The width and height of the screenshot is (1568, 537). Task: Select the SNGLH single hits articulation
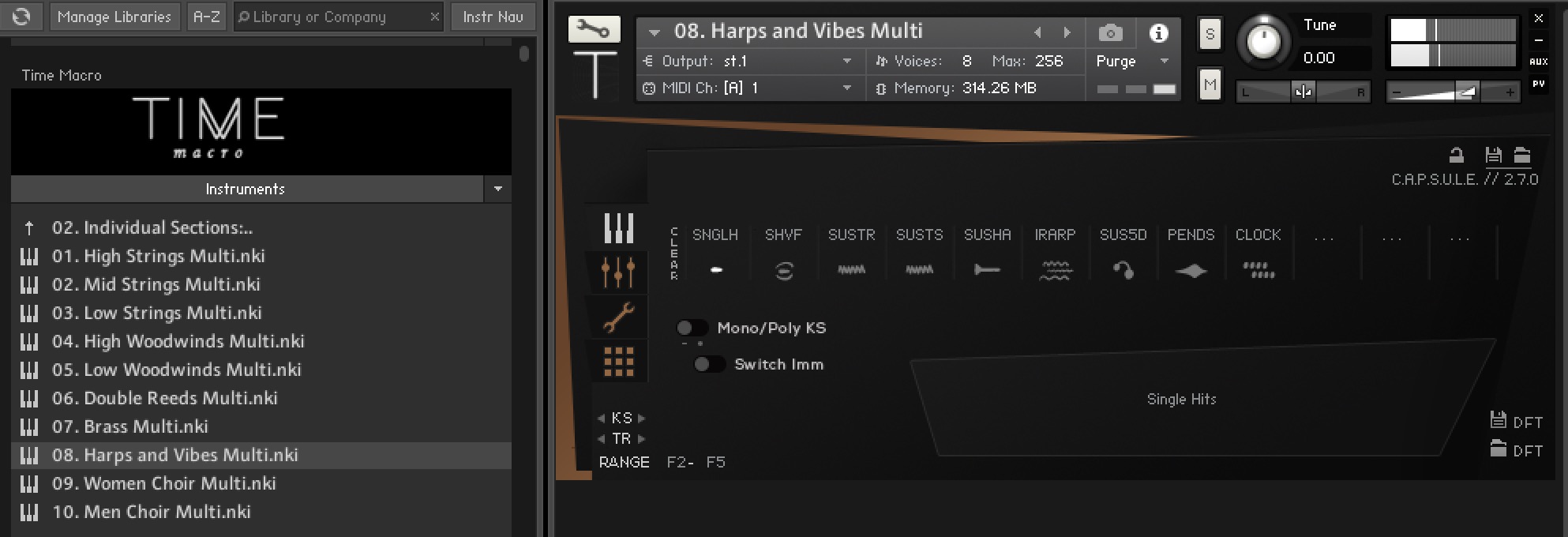coord(715,269)
